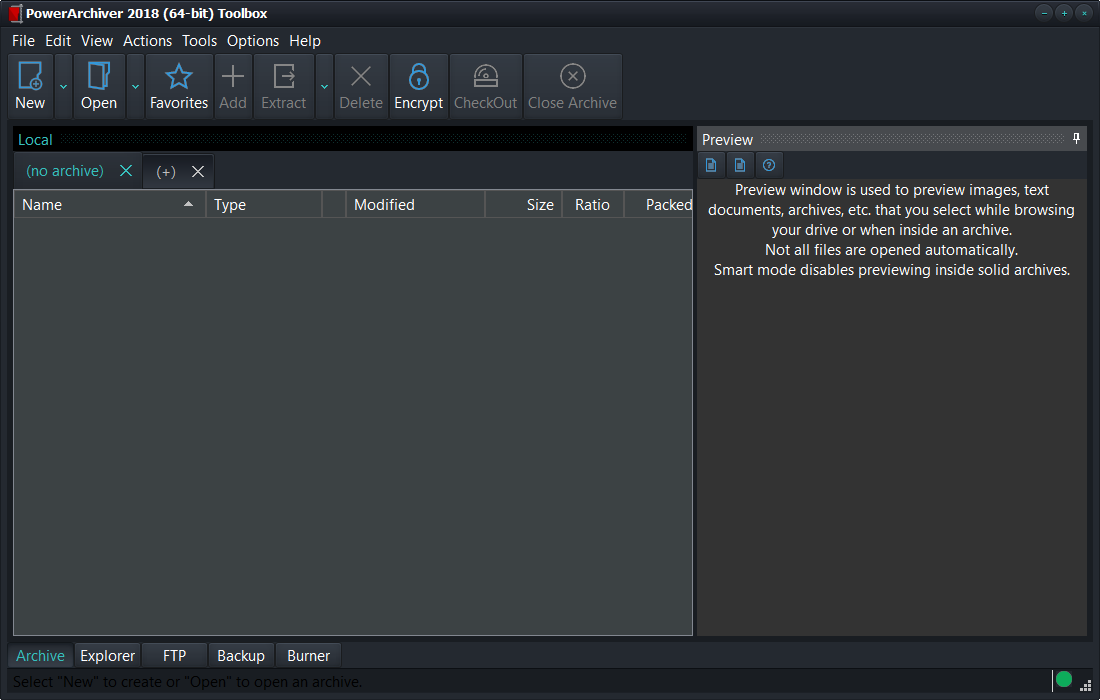Image resolution: width=1100 pixels, height=700 pixels.
Task: Click the narrow unlabeled column header after Type
Action: pyautogui.click(x=334, y=205)
